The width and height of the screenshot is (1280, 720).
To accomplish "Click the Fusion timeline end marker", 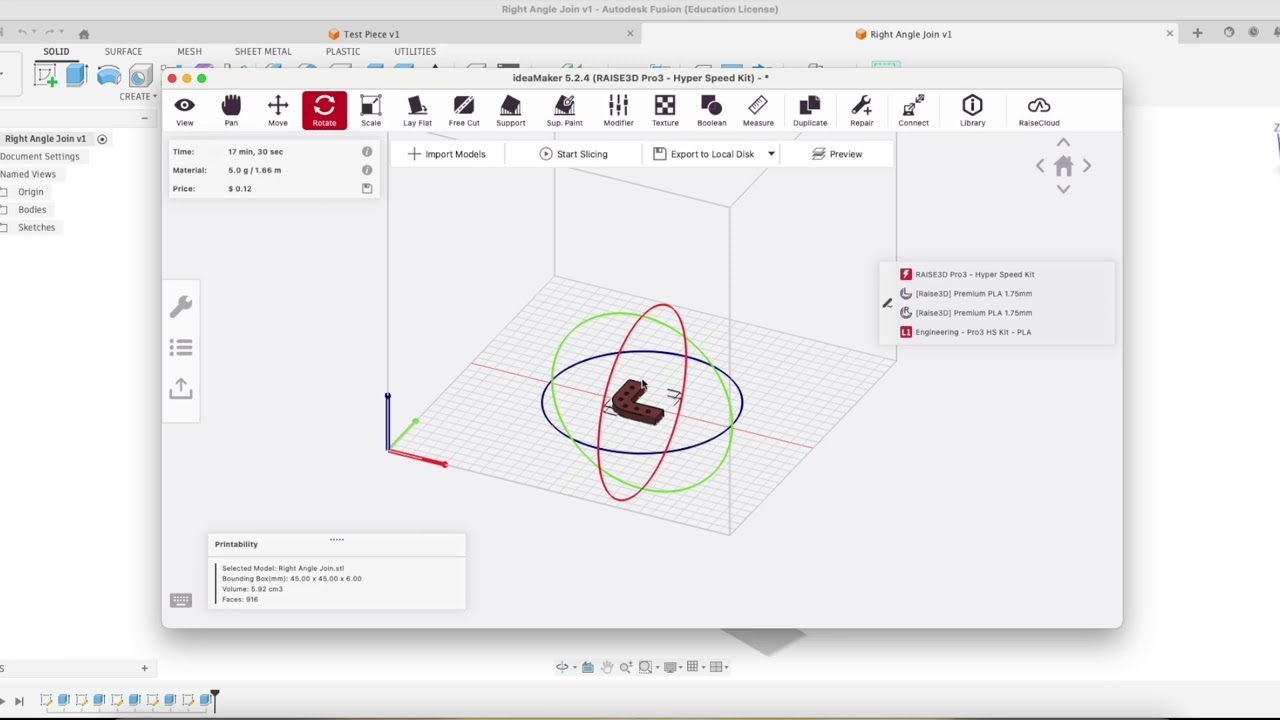I will click(214, 700).
